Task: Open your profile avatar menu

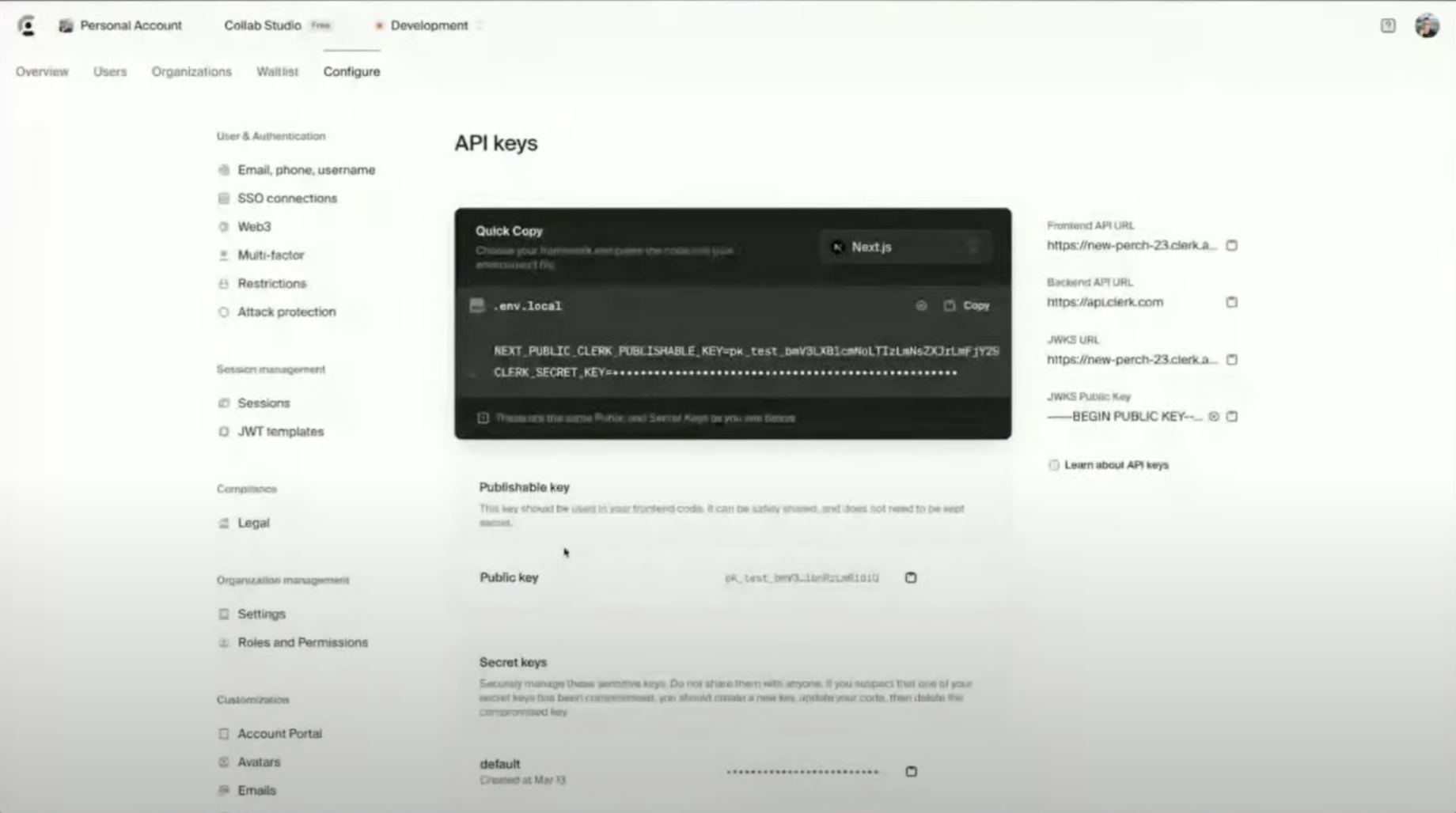Action: click(1425, 25)
